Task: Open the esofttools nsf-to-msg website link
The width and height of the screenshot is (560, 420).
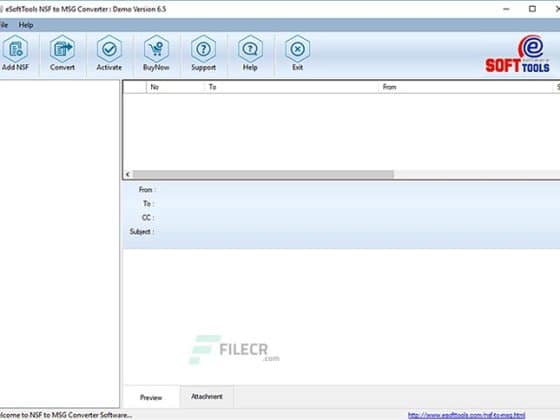Action: [x=466, y=415]
